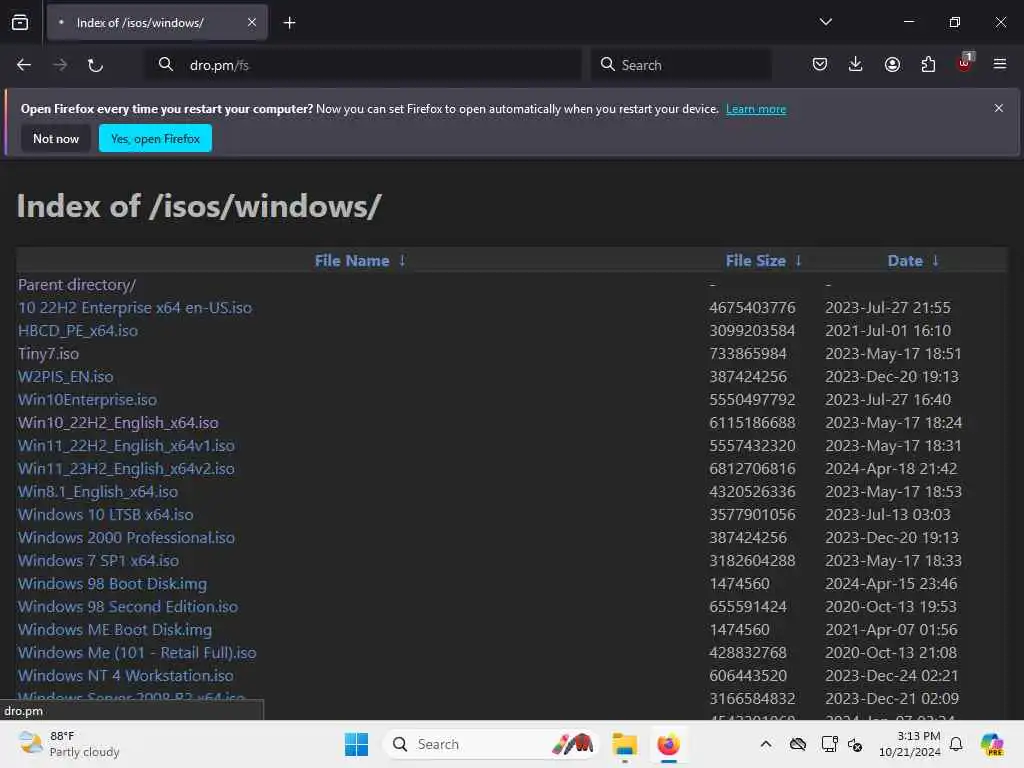Open Windows 98 Second Edition.iso link
Image resolution: width=1024 pixels, height=768 pixels.
point(128,607)
